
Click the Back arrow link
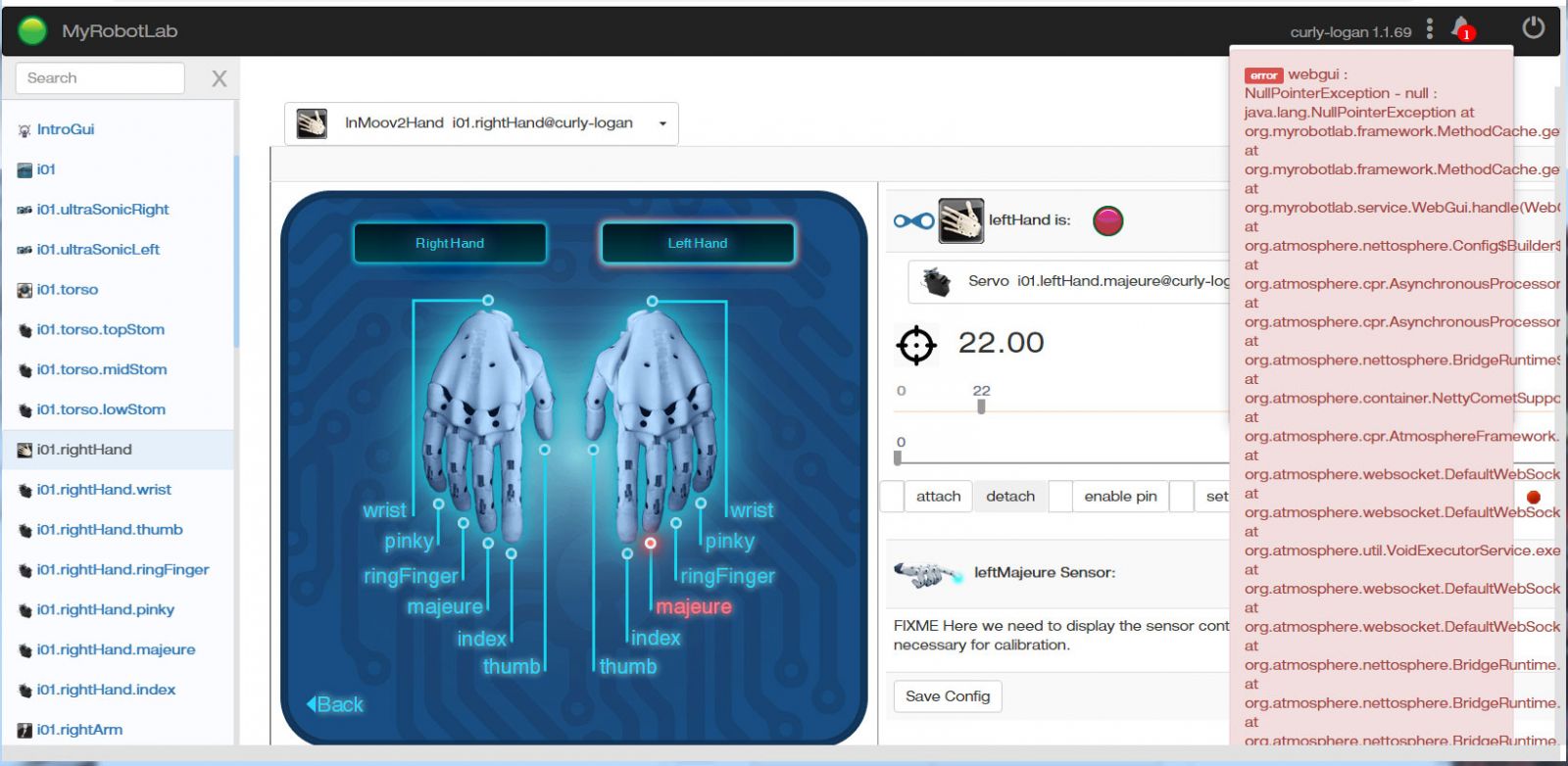[335, 704]
